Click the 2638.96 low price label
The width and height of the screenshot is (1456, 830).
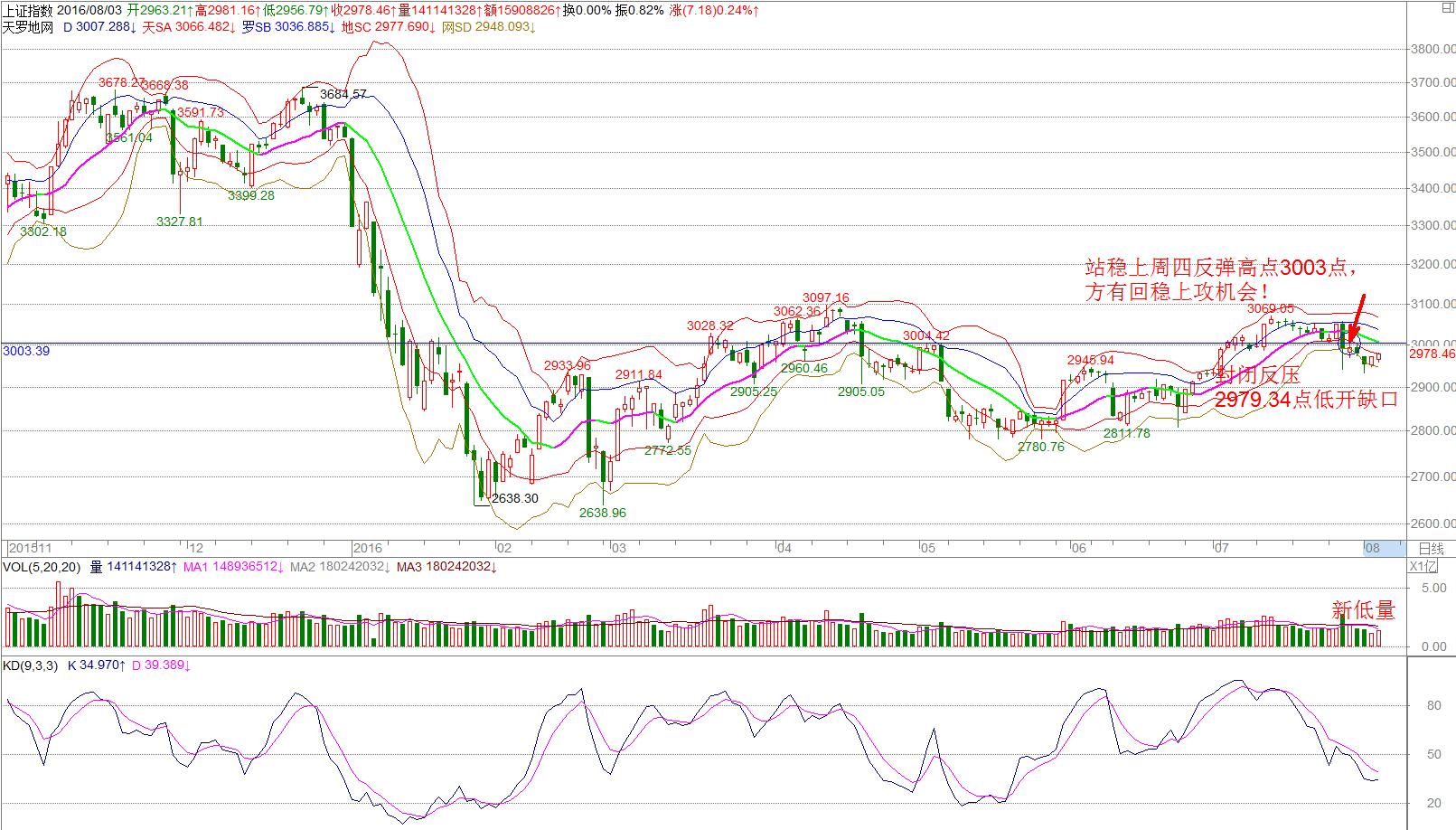click(x=603, y=513)
